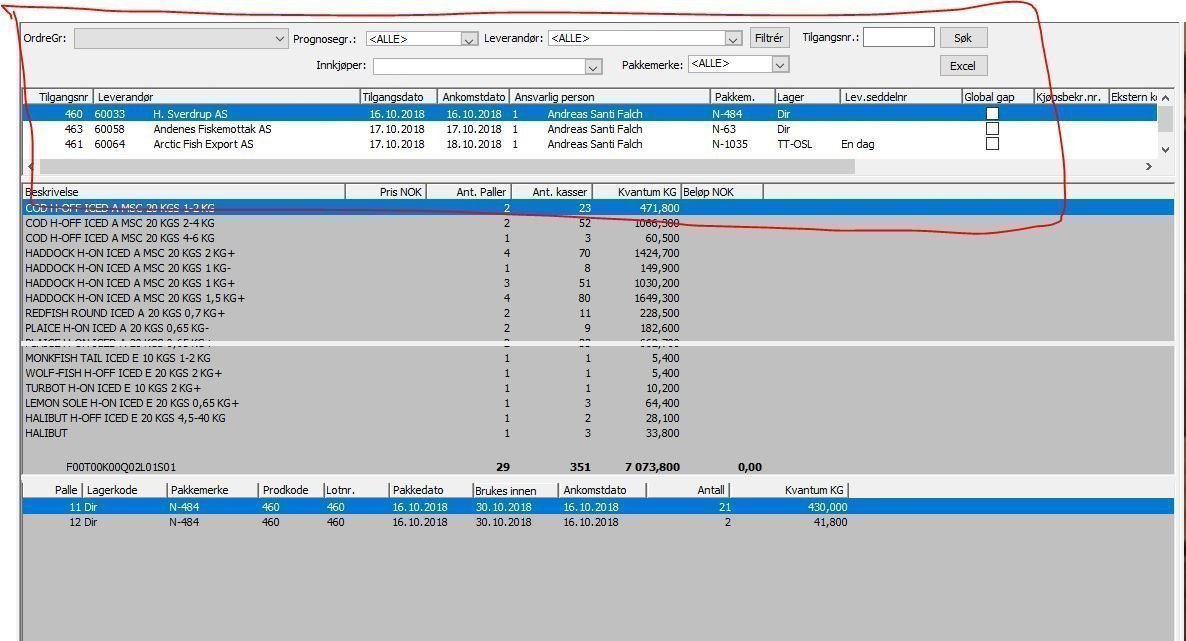Select HALIBUT H-OFF ICED E 20 KGS 4,5-40 KG
Screen dimensions: 1186x641
[x=598, y=419]
